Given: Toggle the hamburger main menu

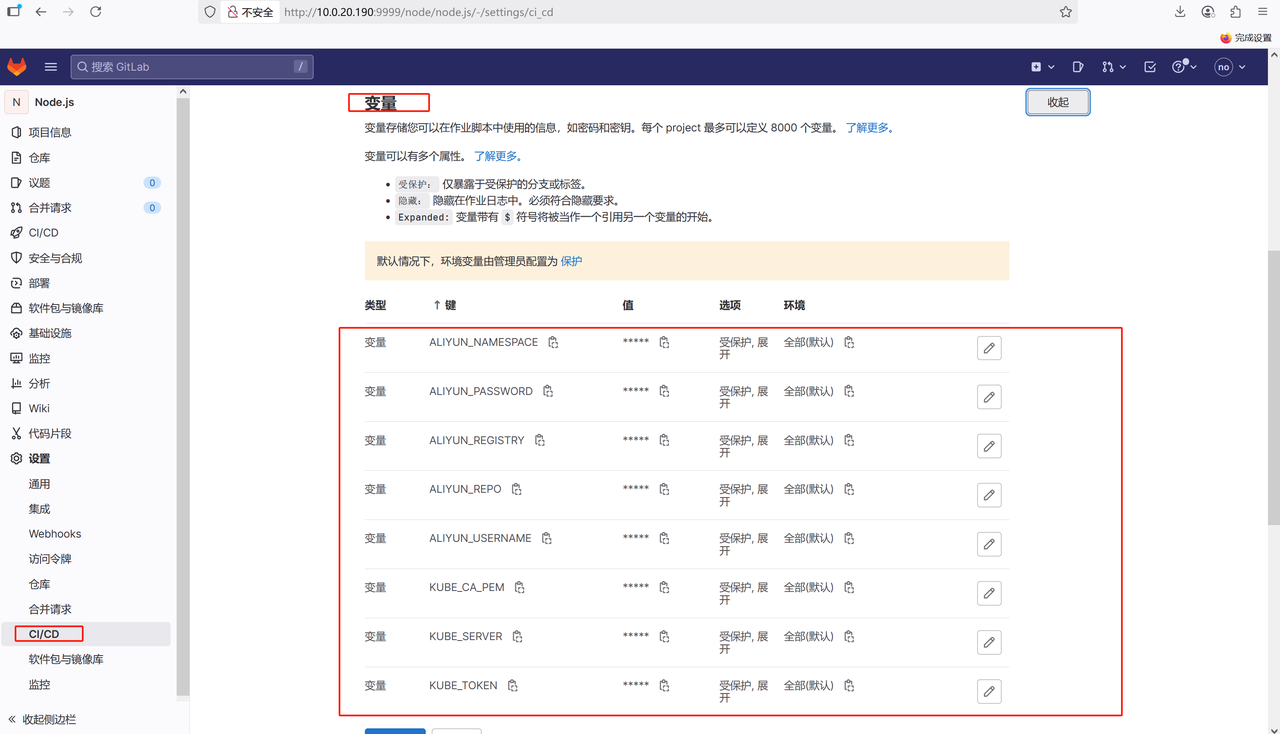Looking at the screenshot, I should pyautogui.click(x=51, y=67).
